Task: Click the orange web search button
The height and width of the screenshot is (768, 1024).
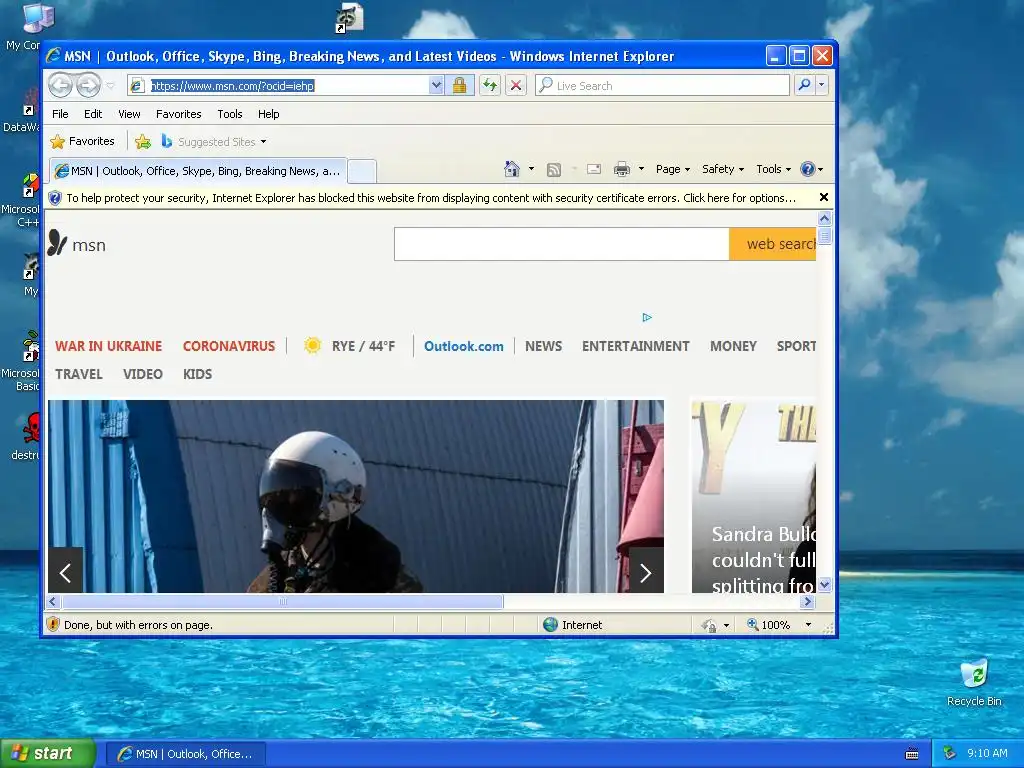Action: click(x=773, y=244)
